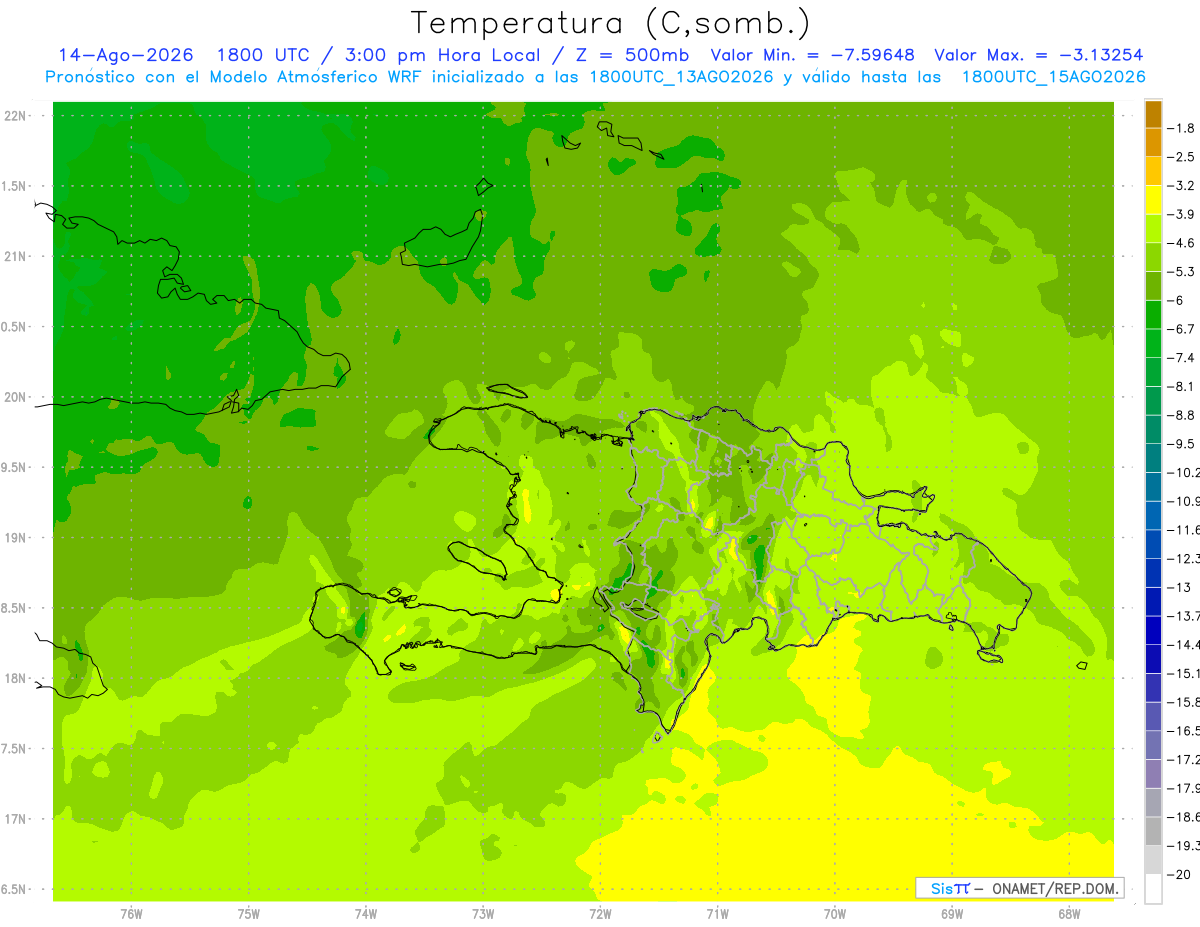This screenshot has height=927, width=1200.
Task: Pick the green swatch between -6 and -6.7
Action: point(1153,315)
